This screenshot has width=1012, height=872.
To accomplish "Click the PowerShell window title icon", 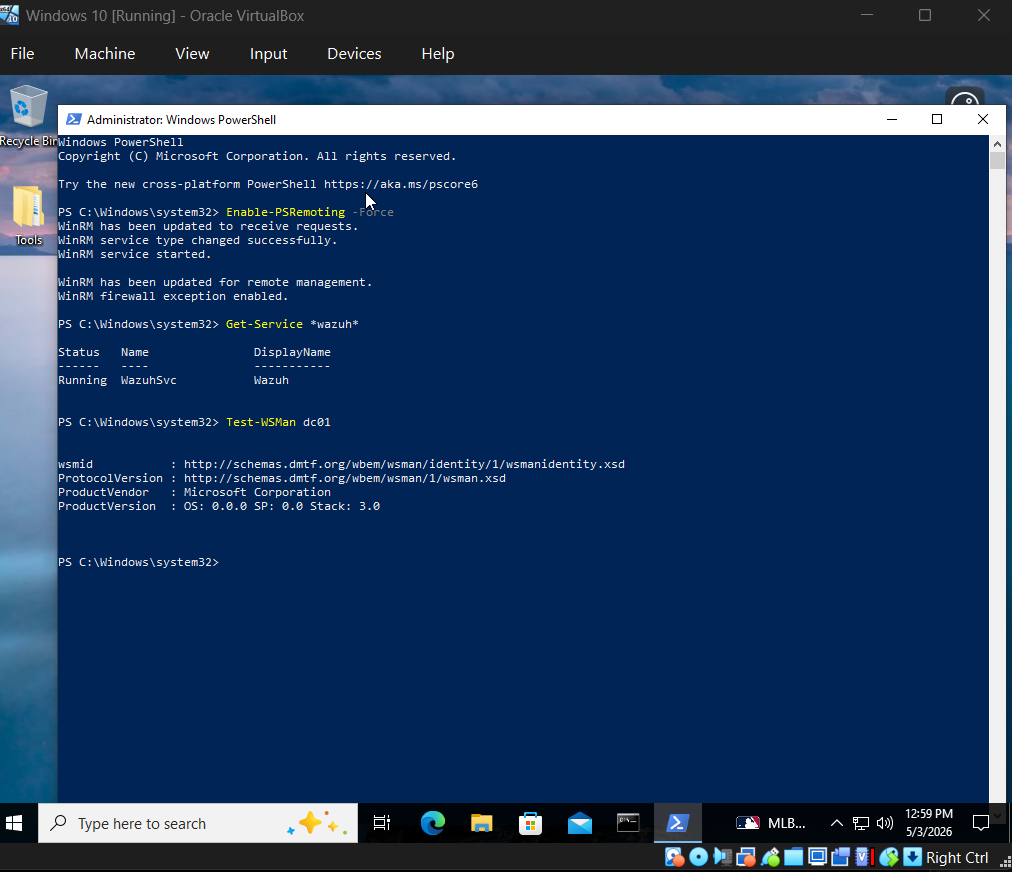I will coord(74,119).
